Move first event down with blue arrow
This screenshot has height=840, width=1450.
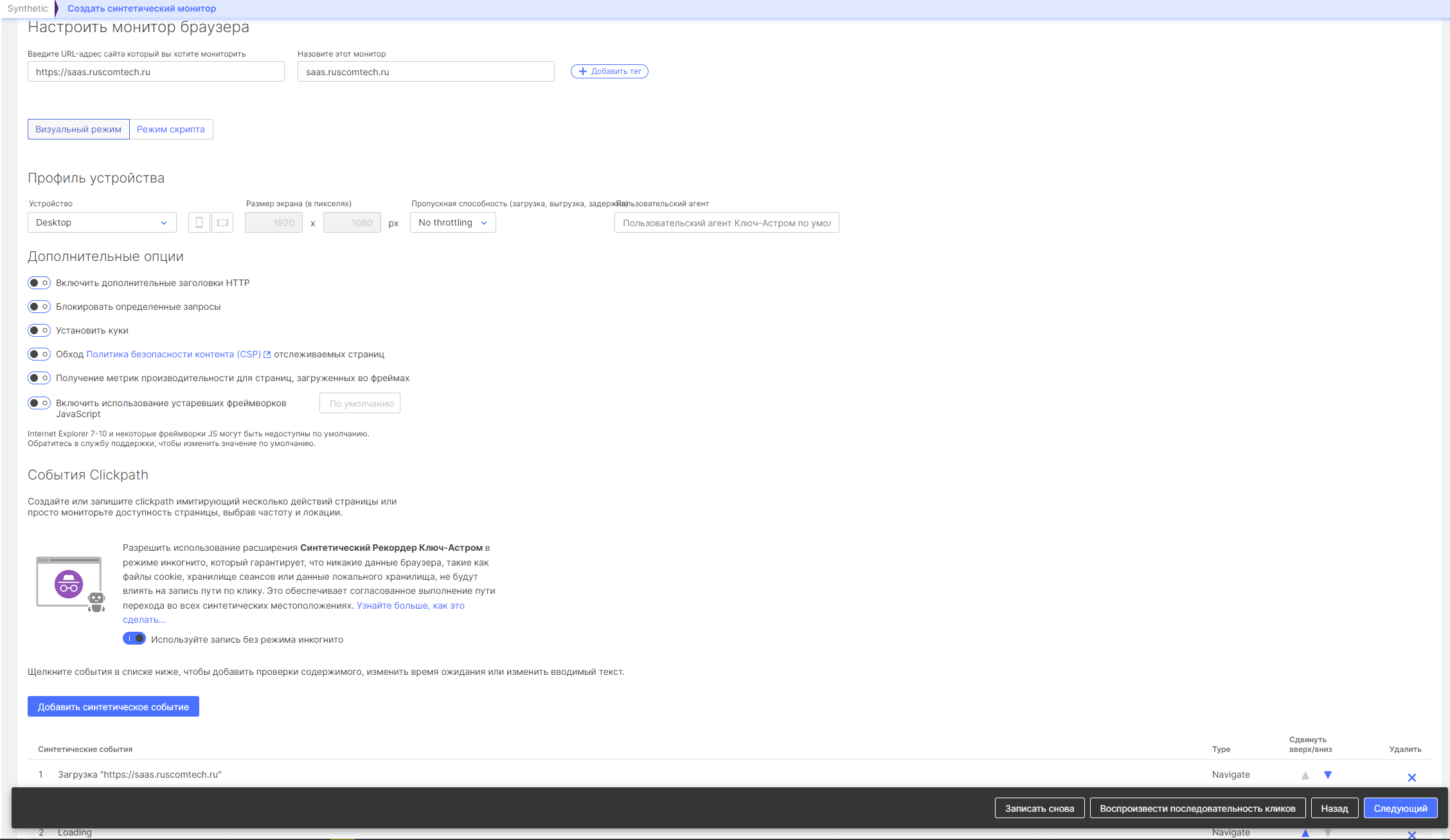(1327, 775)
